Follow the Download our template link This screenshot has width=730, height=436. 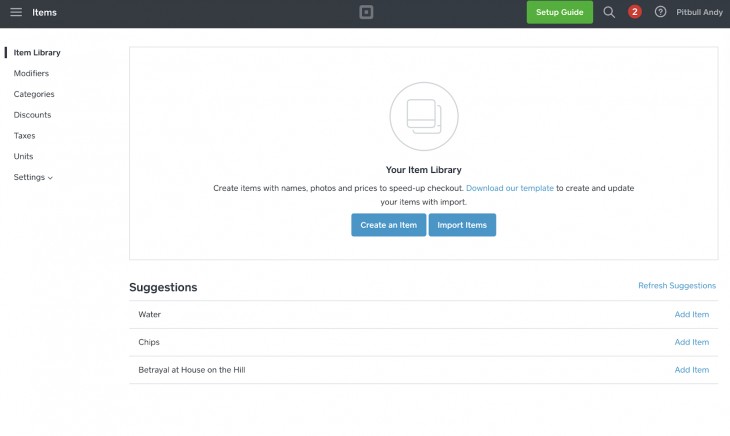(x=509, y=188)
